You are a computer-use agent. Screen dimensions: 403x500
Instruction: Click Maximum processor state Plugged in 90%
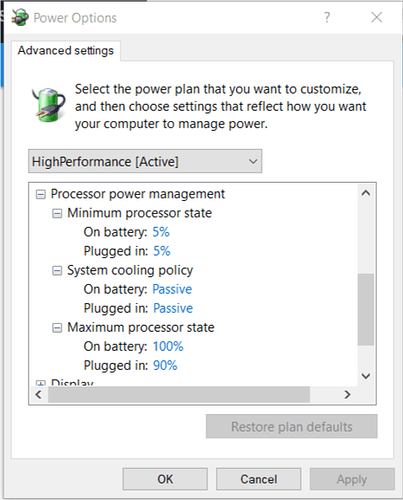pos(165,366)
